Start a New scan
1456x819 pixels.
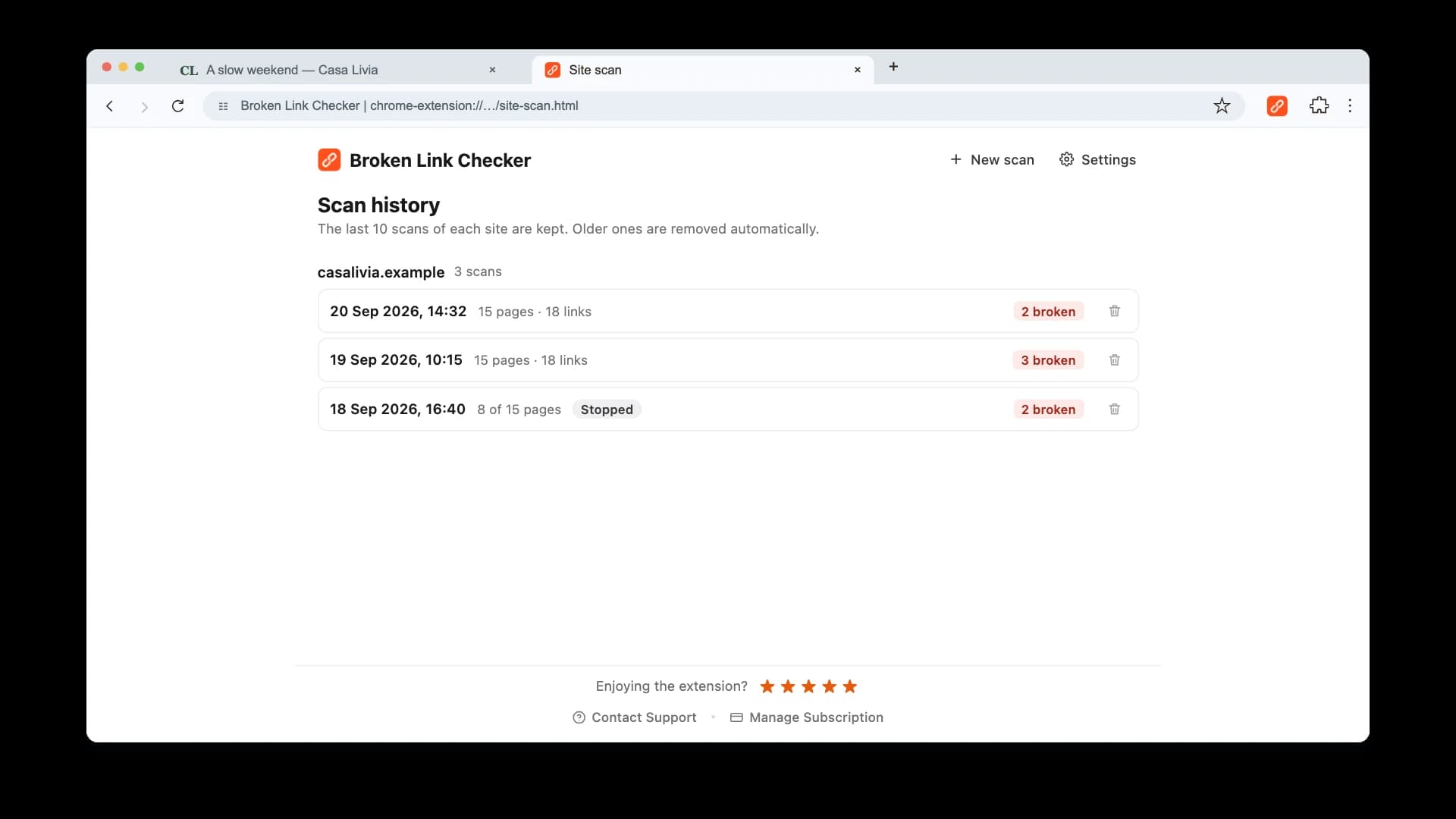click(992, 160)
